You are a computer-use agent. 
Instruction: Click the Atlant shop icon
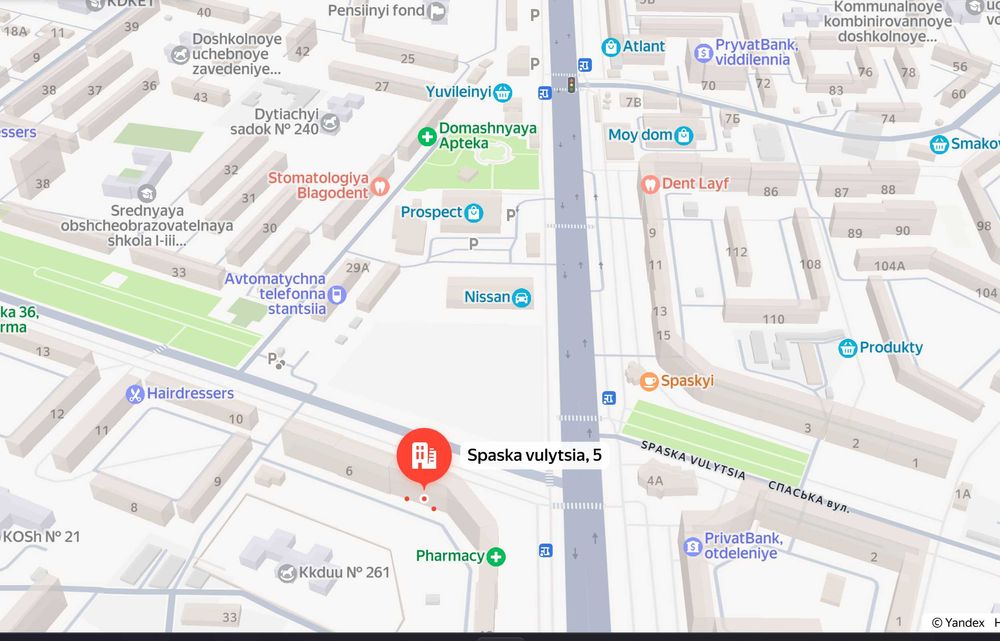610,47
